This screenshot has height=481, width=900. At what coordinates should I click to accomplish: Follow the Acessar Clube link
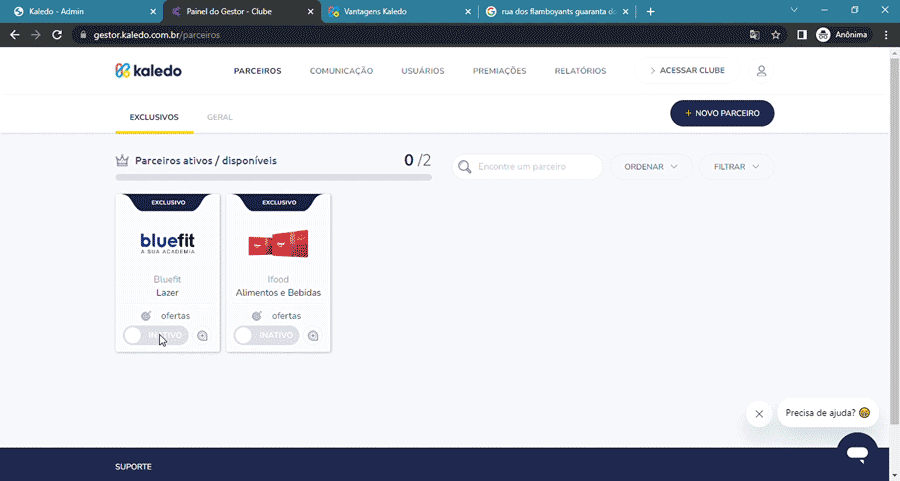688,71
